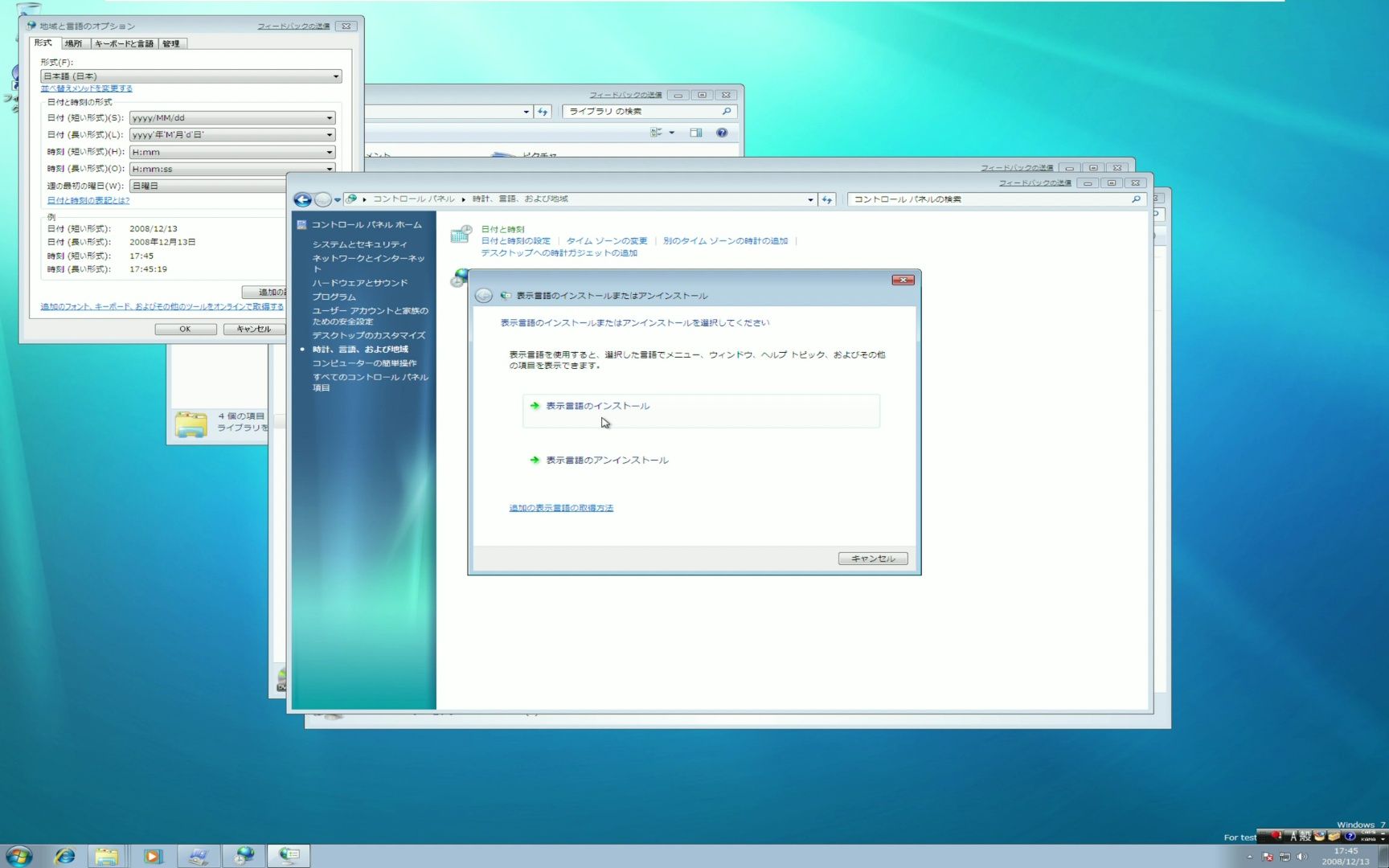Click the preview pane icon in Explorer
The height and width of the screenshot is (868, 1389).
click(696, 132)
